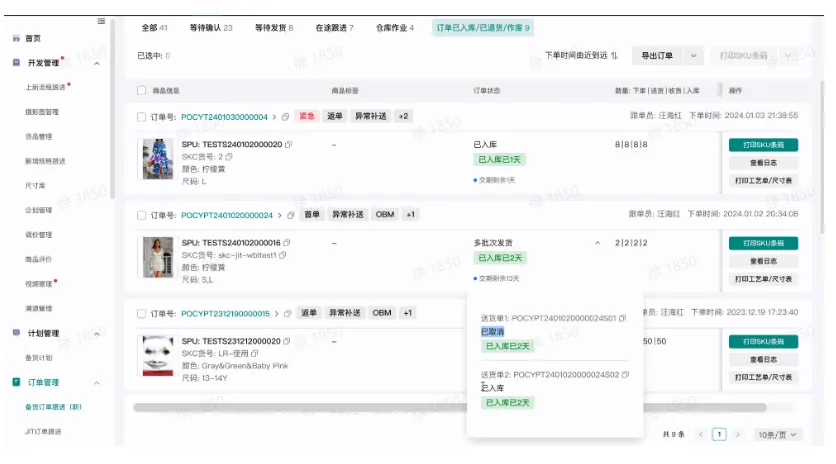Open the 导出订单 dropdown arrow
836x464 pixels.
[x=694, y=55]
